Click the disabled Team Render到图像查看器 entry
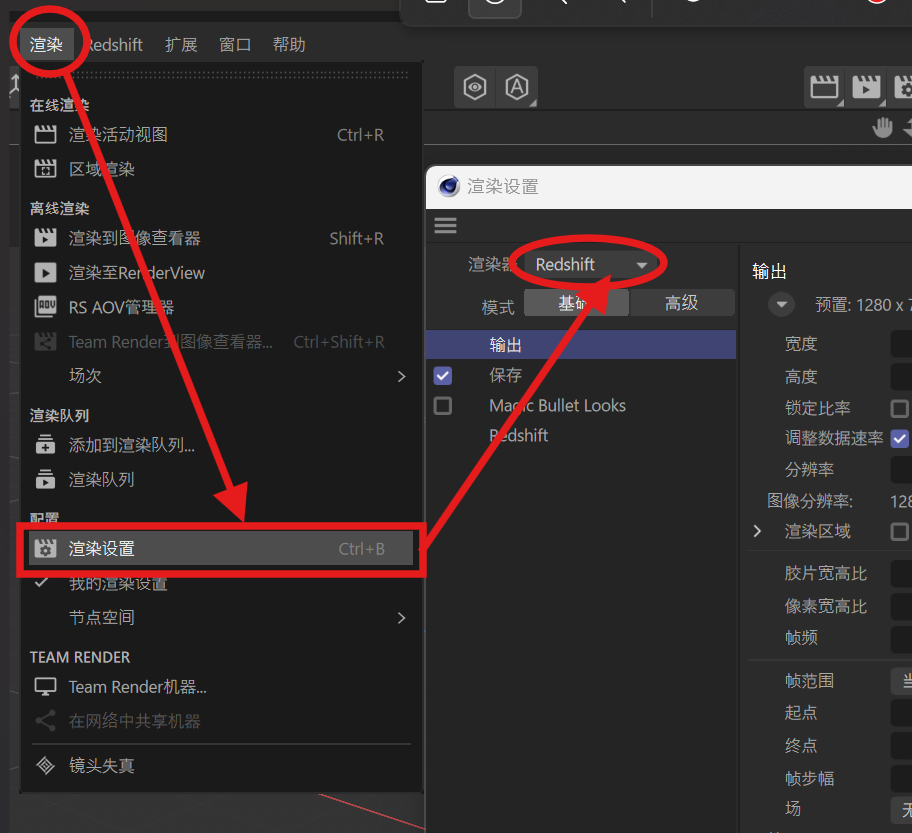Viewport: 912px width, 833px height. point(221,342)
